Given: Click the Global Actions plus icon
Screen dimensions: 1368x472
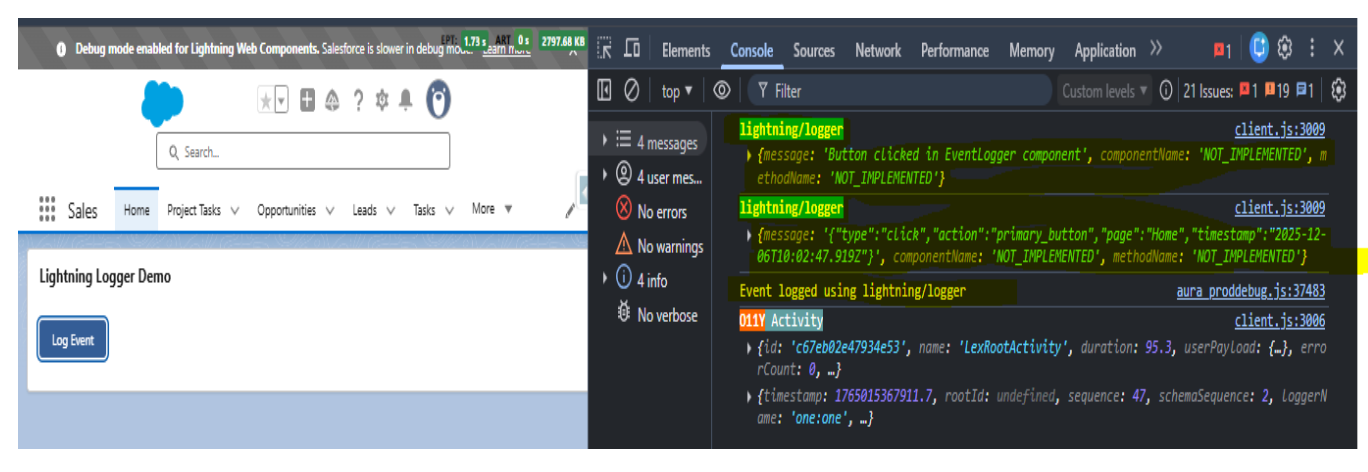Looking at the screenshot, I should click(x=307, y=100).
